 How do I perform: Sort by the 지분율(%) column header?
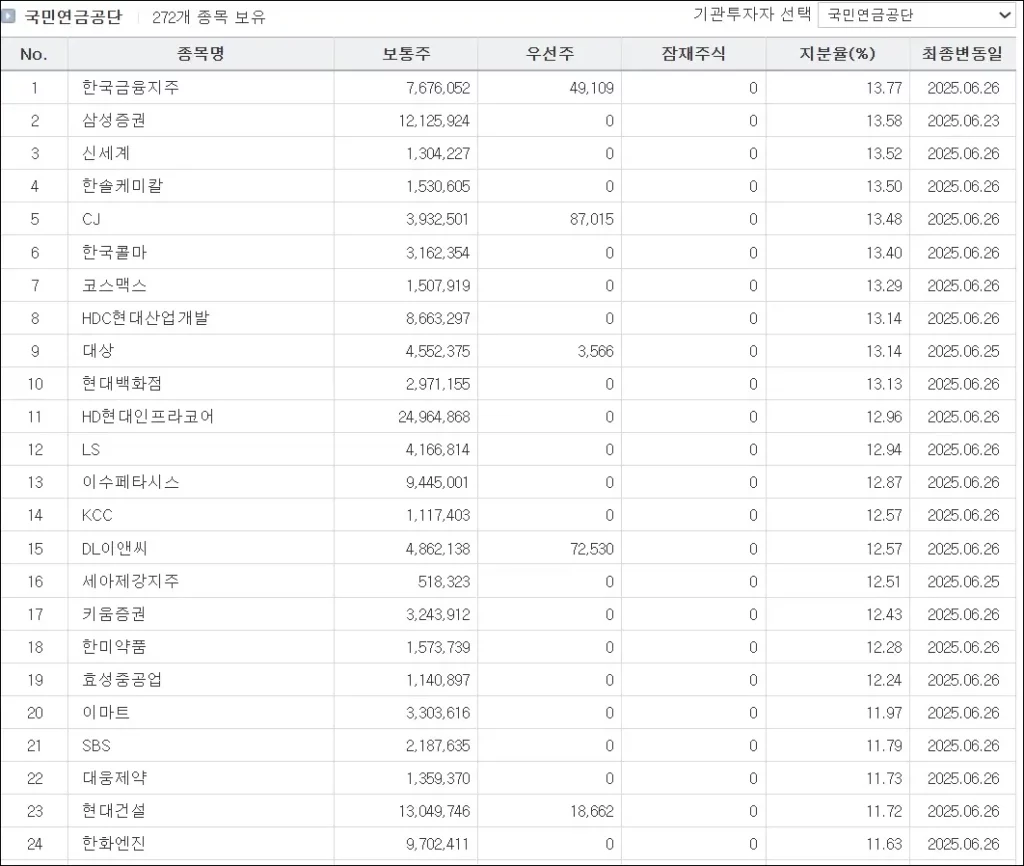click(x=837, y=54)
